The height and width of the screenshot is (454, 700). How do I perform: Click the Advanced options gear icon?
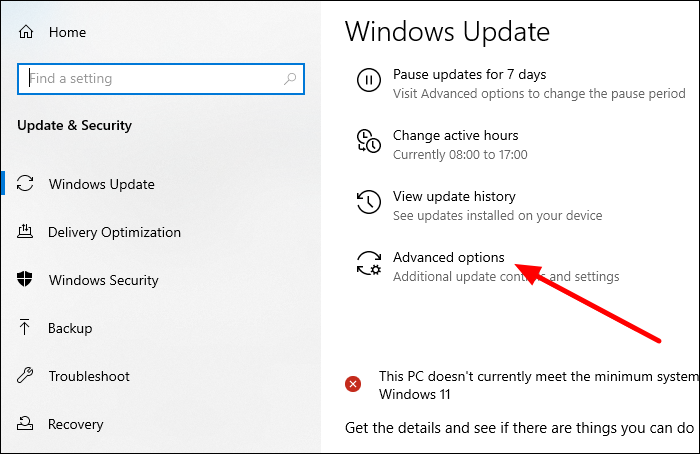click(369, 264)
